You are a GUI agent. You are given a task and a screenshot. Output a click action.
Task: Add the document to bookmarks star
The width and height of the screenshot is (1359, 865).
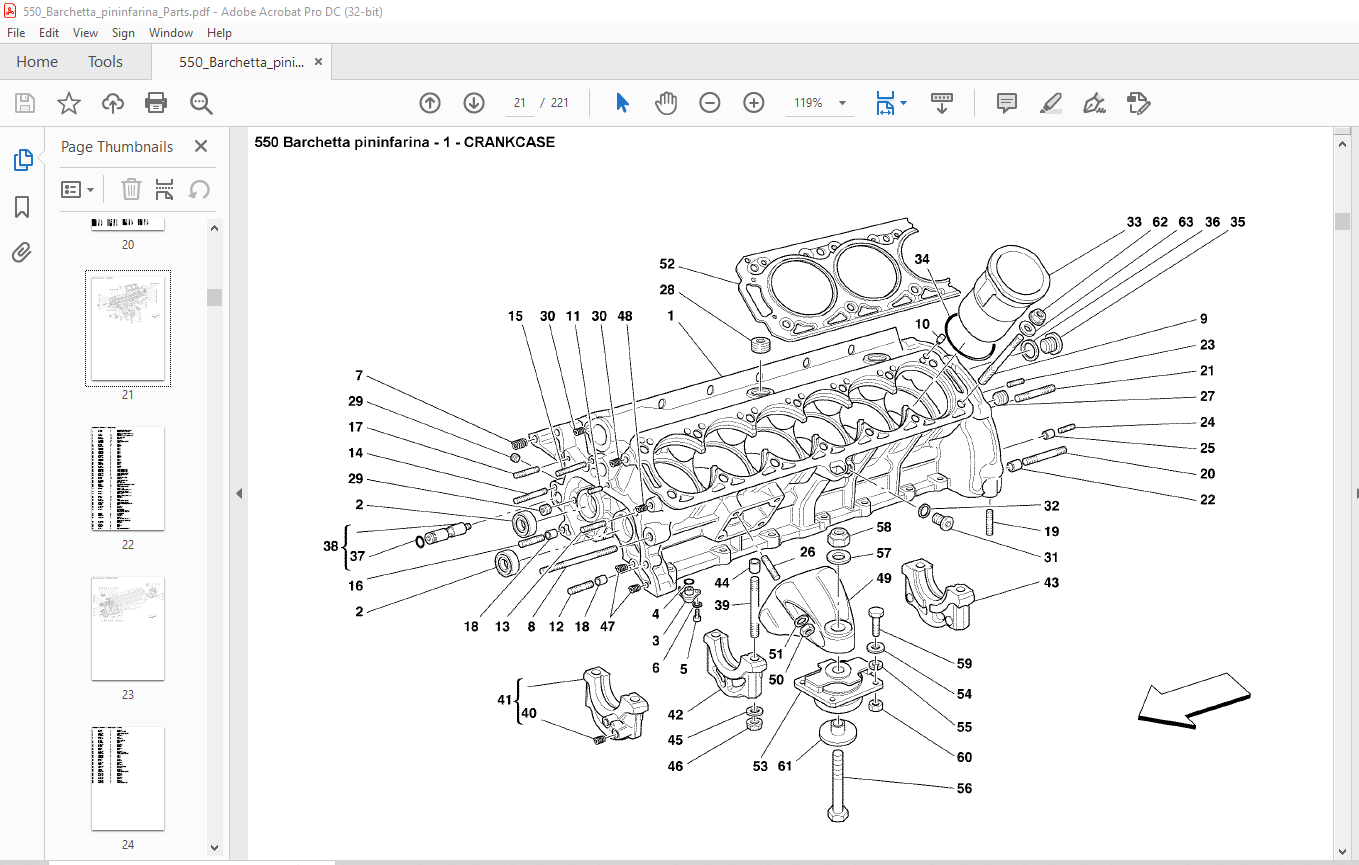(68, 103)
